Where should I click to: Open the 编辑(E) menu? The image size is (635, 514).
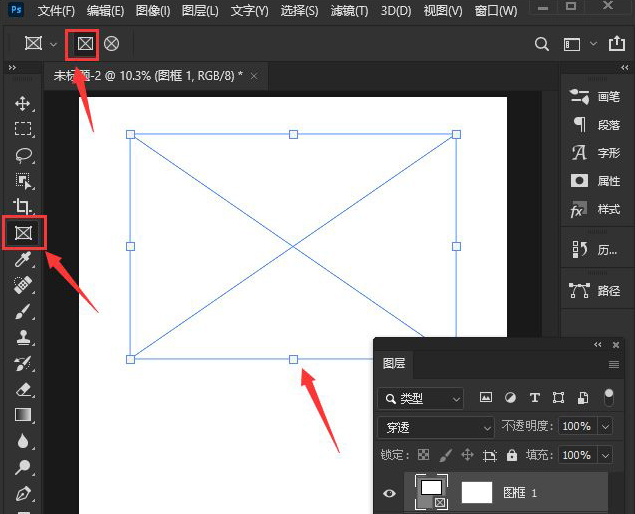105,11
